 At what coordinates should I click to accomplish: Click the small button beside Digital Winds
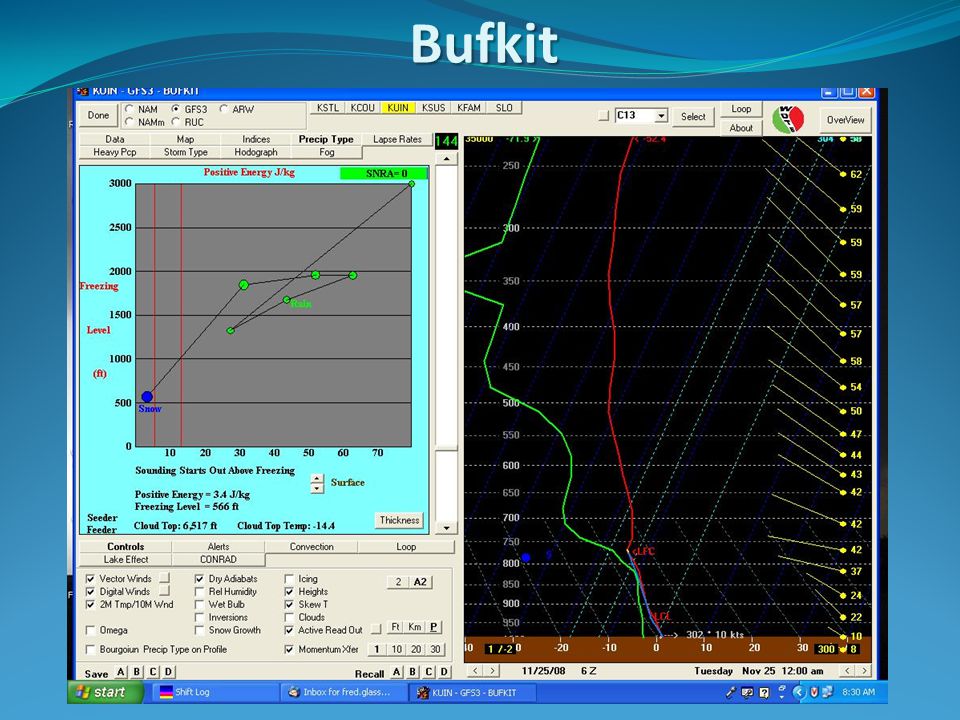(x=164, y=591)
